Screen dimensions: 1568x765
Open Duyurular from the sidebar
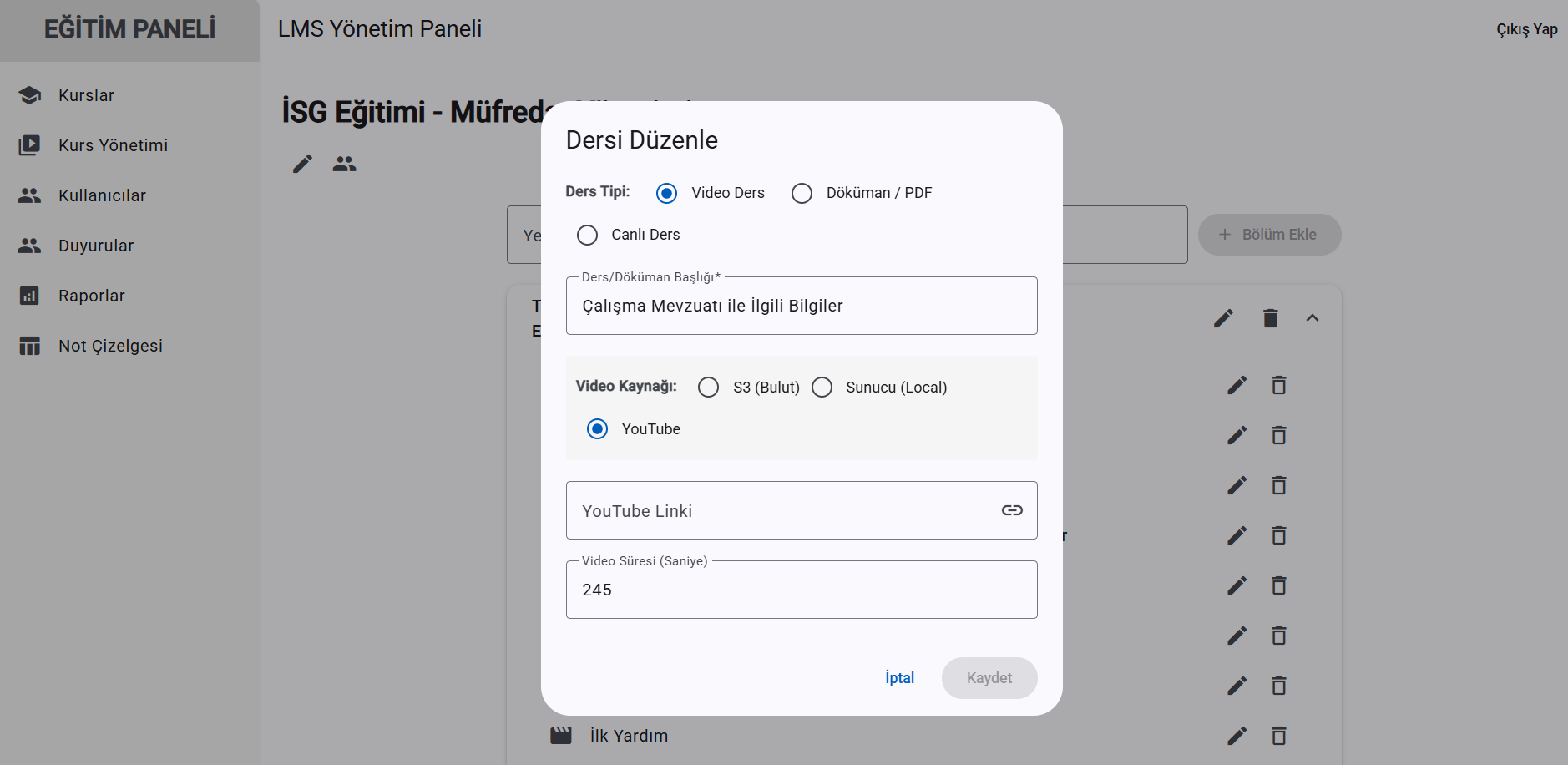[96, 246]
